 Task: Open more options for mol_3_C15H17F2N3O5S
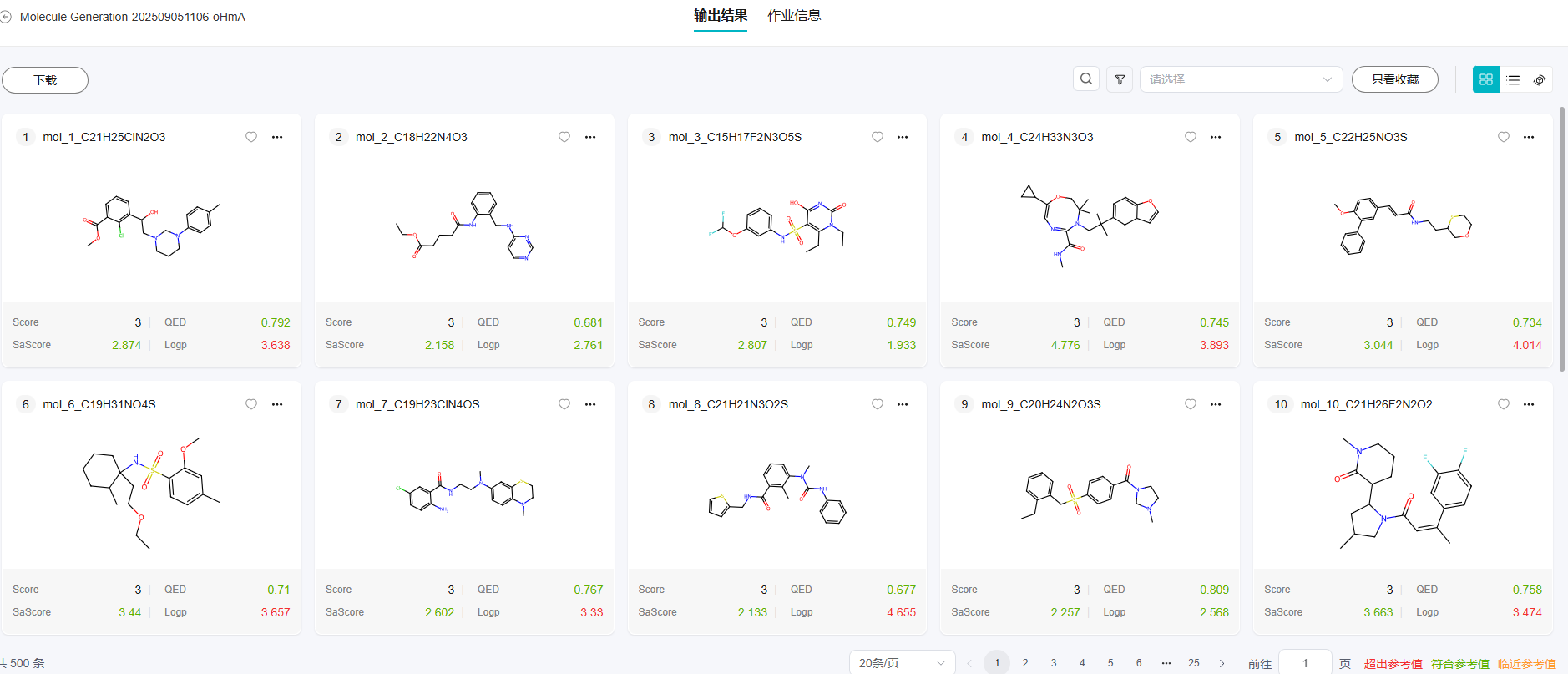click(903, 137)
